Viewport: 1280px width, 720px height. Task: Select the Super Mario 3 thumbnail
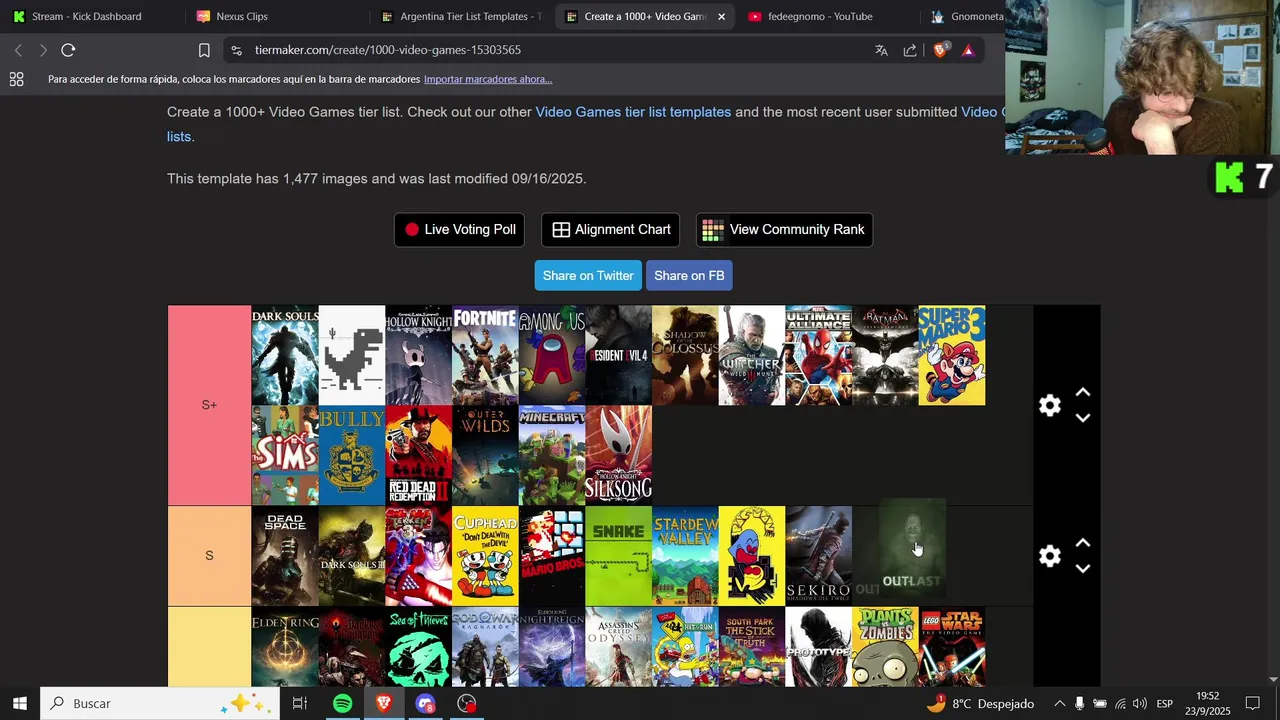click(952, 356)
